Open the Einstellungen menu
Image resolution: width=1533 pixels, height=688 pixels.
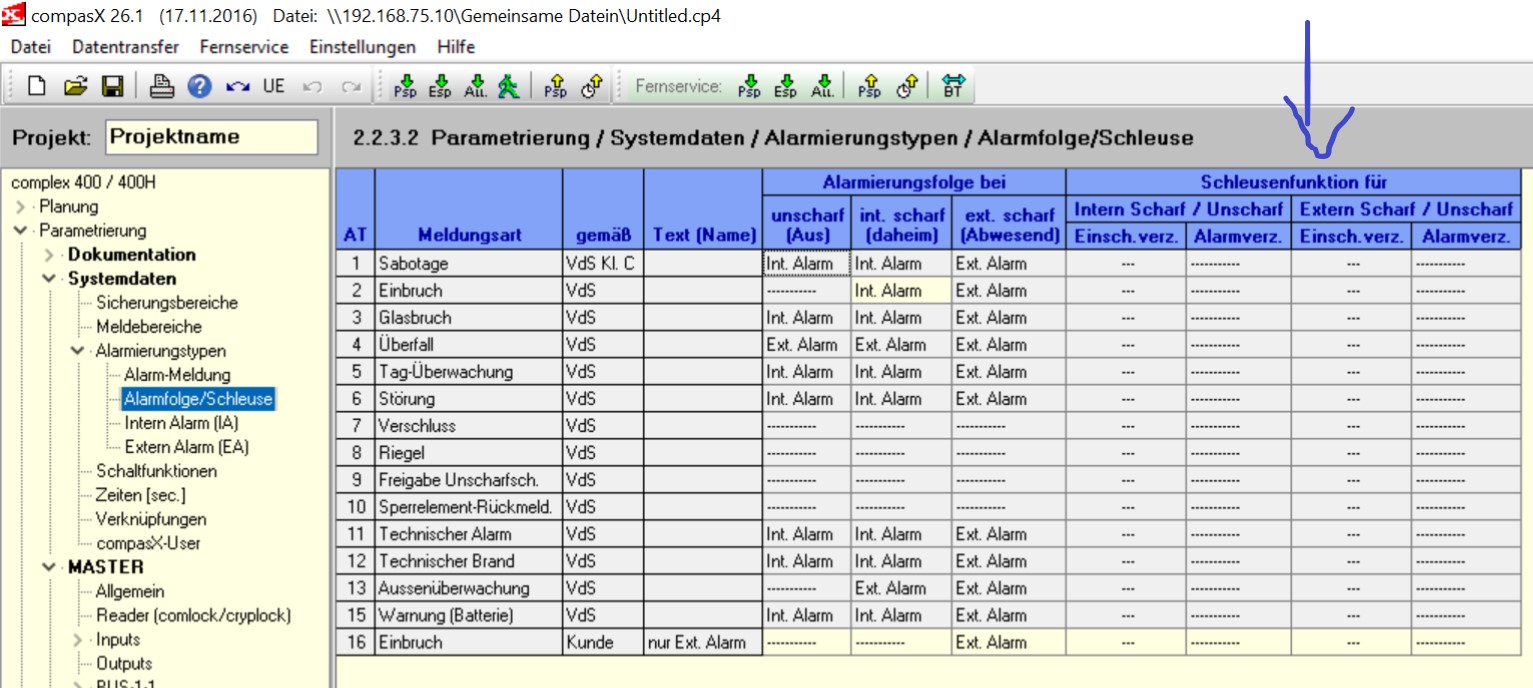362,47
